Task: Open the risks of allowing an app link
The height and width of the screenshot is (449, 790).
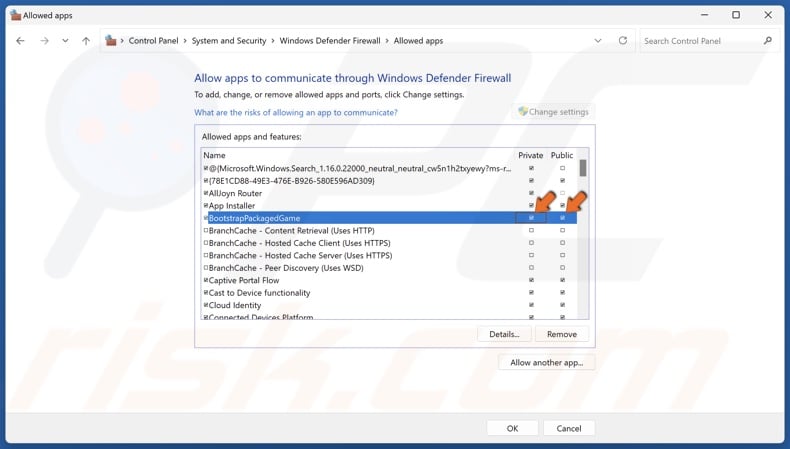Action: 295,113
